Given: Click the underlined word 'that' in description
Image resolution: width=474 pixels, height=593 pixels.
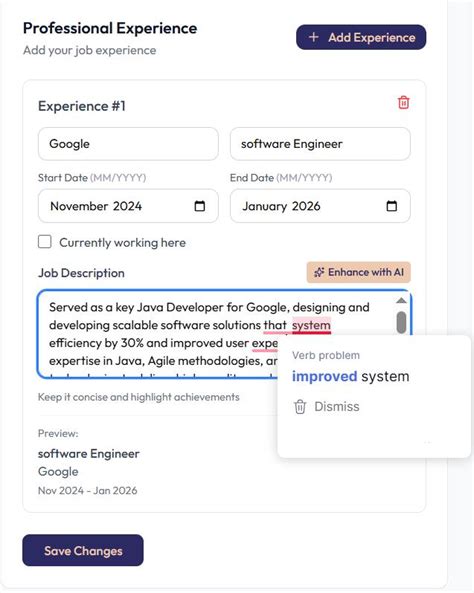Looking at the screenshot, I should pyautogui.click(x=275, y=325).
